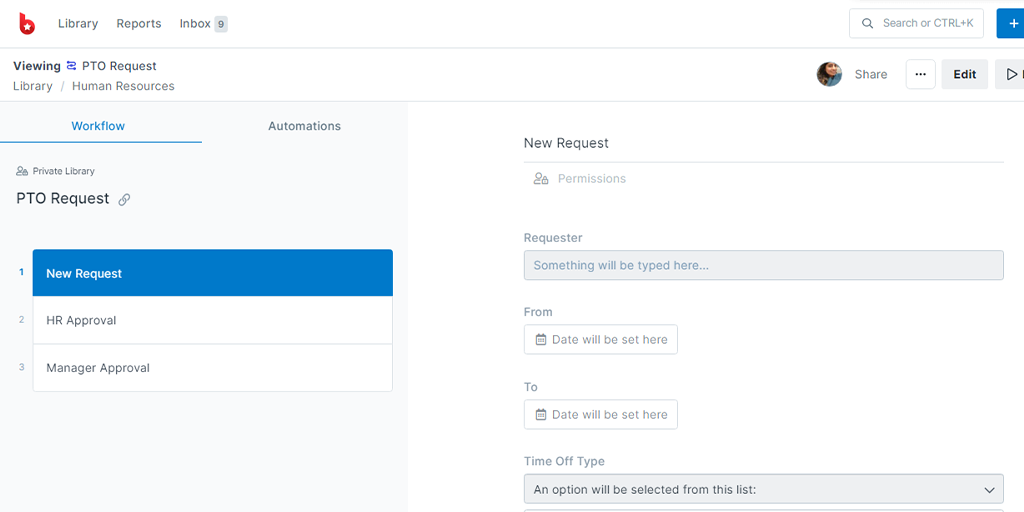
Task: Open the Time Off Type dropdown
Action: coord(763,489)
